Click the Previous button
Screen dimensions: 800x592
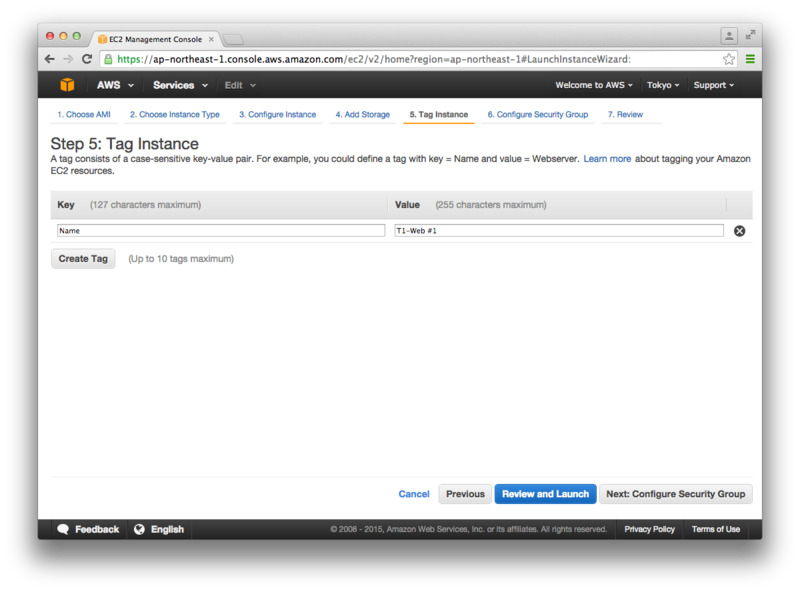pyautogui.click(x=465, y=494)
